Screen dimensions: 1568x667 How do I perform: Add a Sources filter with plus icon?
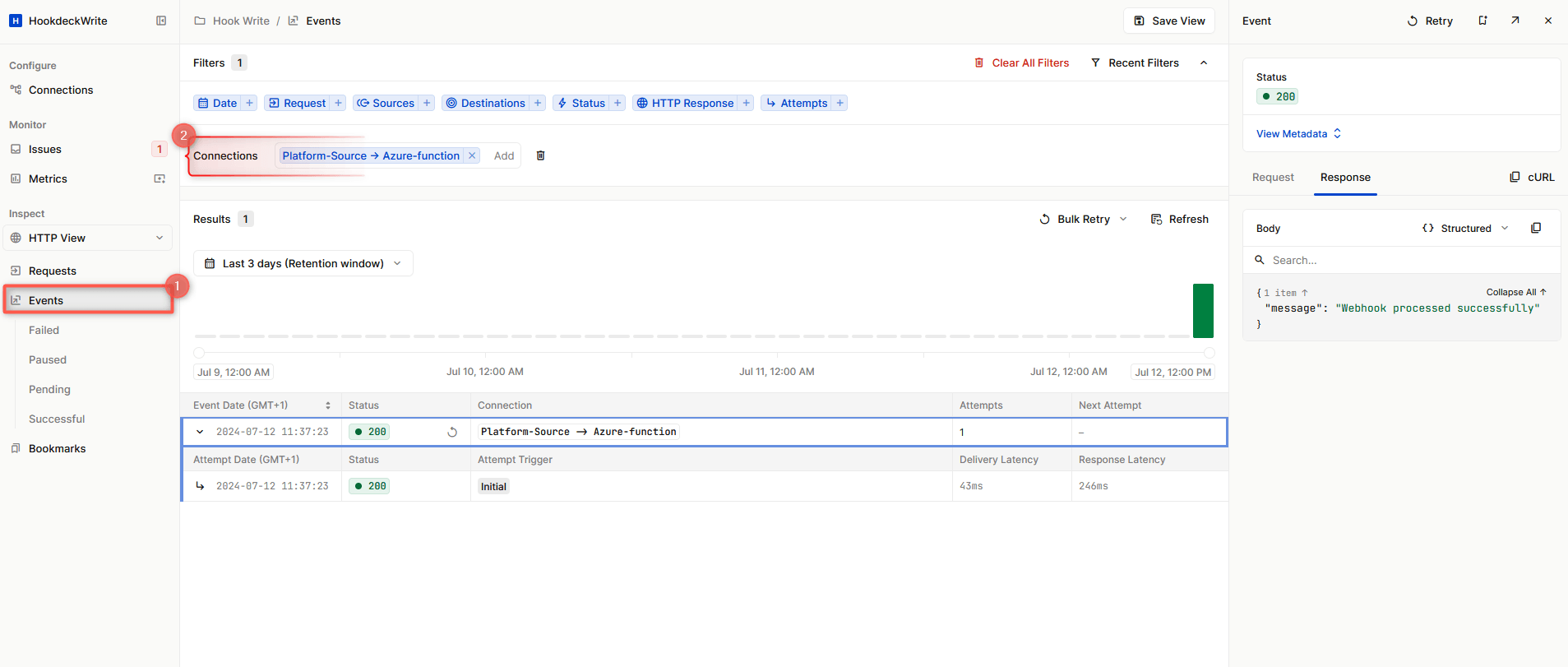427,103
